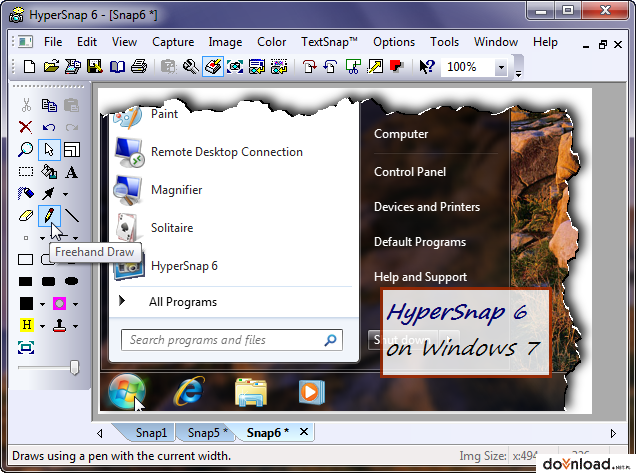Click the Print icon in the toolbar
Image resolution: width=636 pixels, height=473 pixels.
[x=139, y=67]
